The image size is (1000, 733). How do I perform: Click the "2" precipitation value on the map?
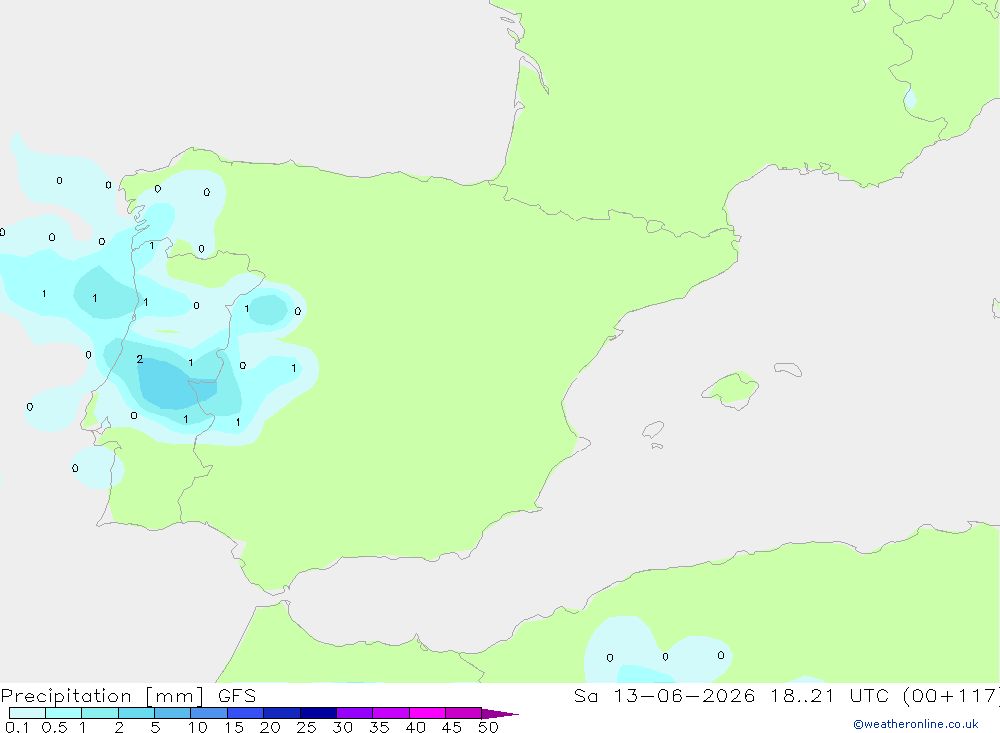click(140, 359)
